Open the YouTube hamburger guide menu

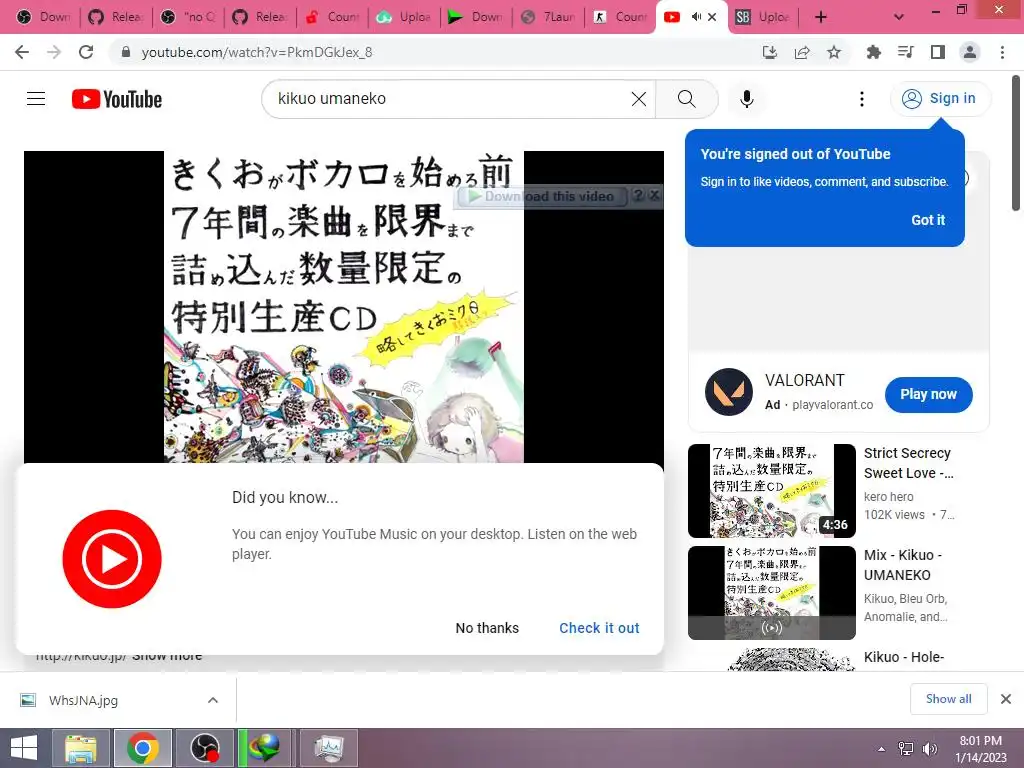tap(36, 99)
